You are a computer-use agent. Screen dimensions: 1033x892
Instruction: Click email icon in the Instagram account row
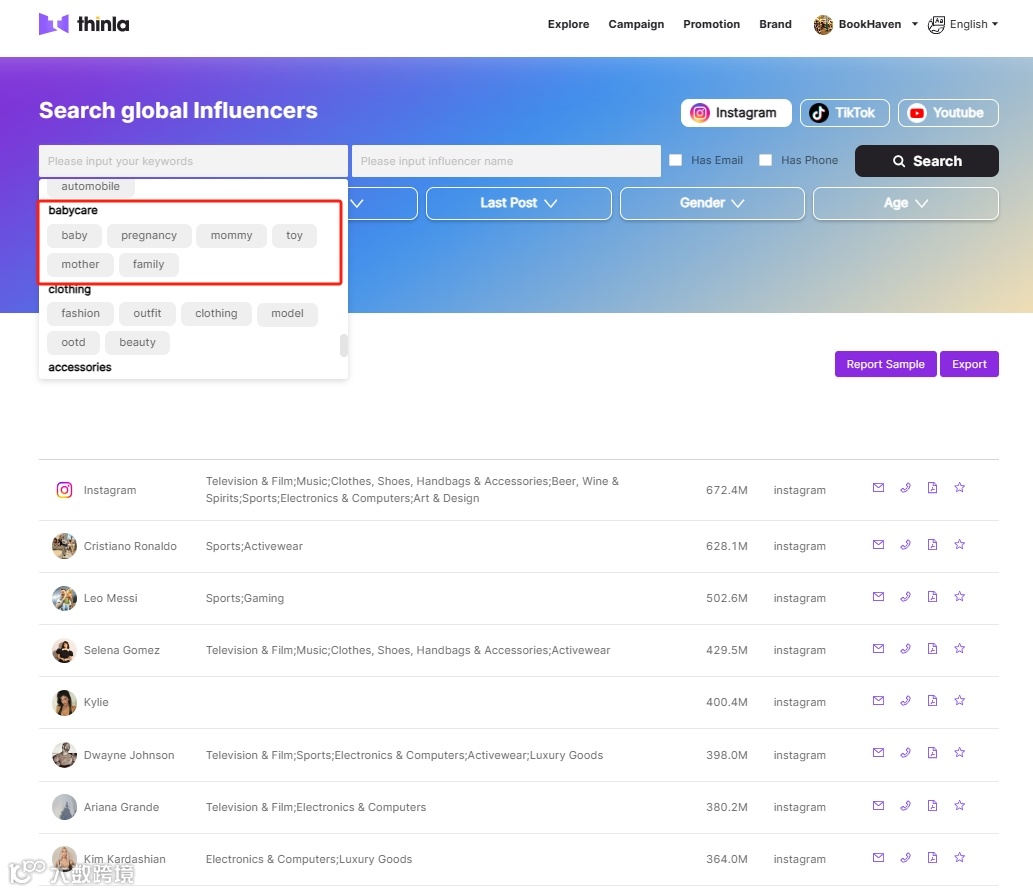coord(878,488)
